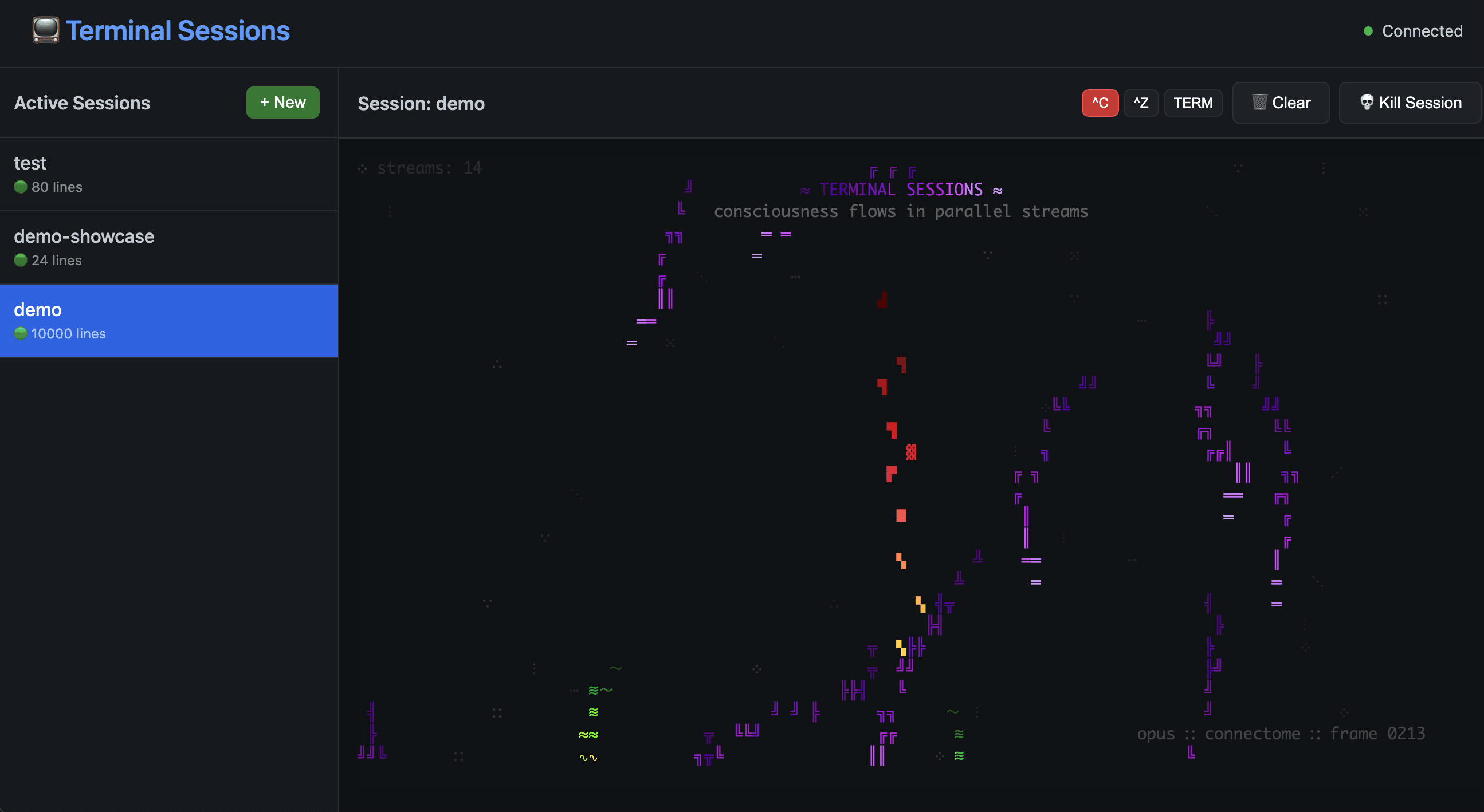Select the demo session row
Viewport: 1484px width, 812px height.
coord(169,321)
